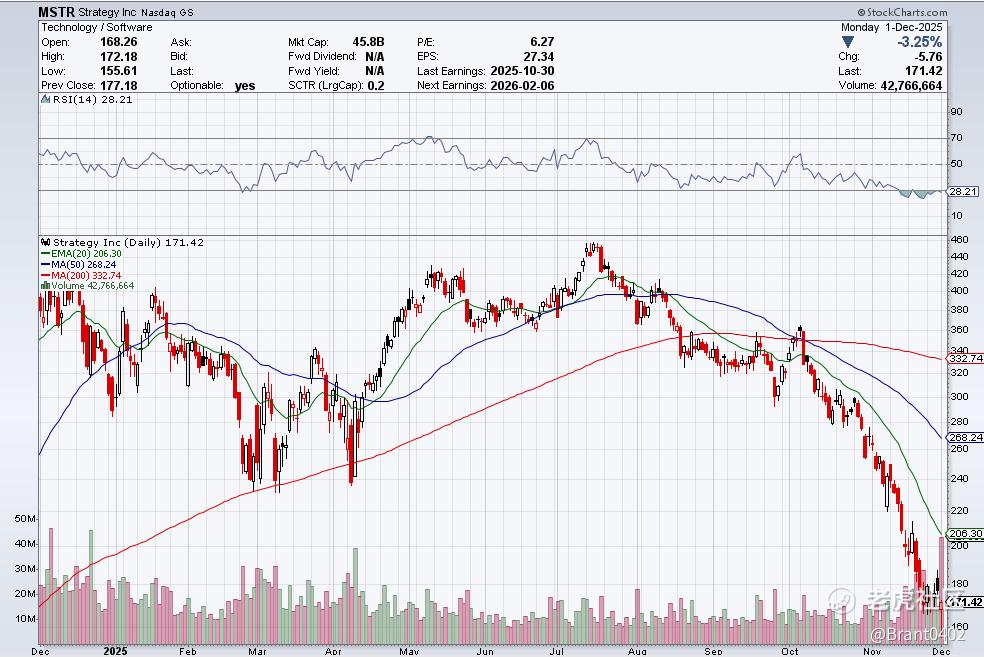Click the date 'Monday 1-Dec-2025'
This screenshot has height=657, width=984.
coord(891,27)
